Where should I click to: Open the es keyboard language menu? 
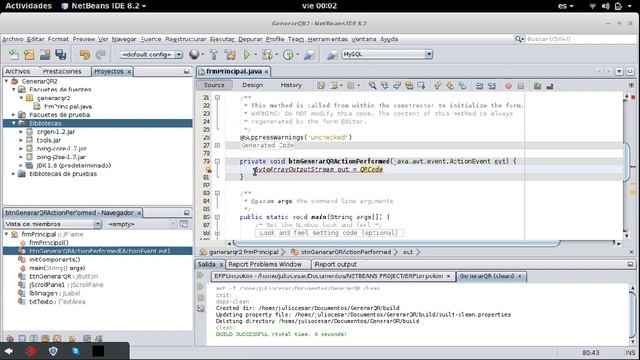click(565, 6)
